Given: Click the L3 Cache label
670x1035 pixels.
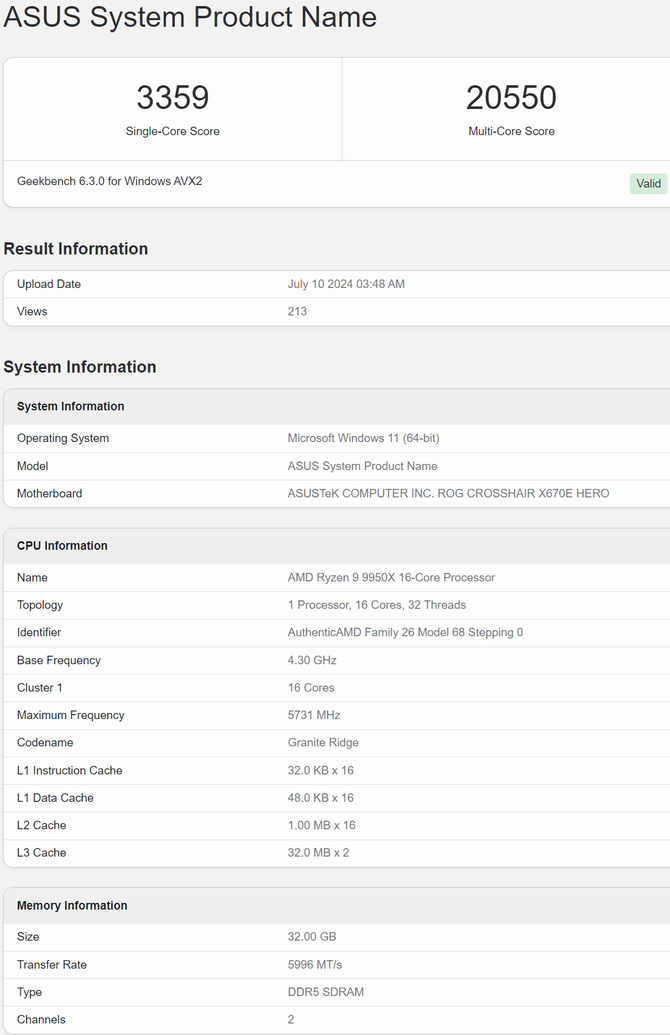Looking at the screenshot, I should 42,853.
